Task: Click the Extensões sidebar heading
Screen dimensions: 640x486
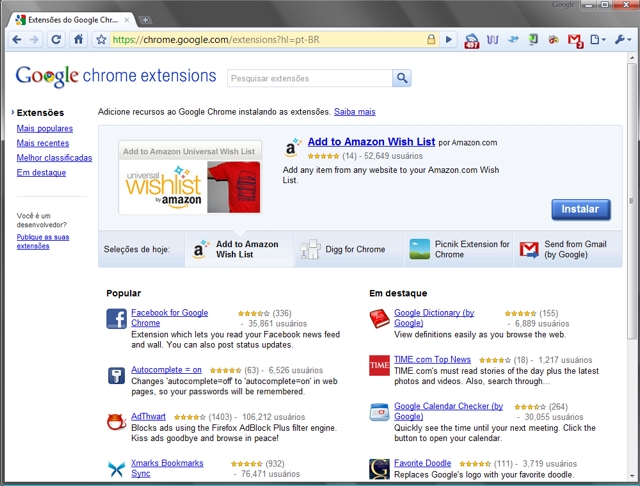Action: point(40,113)
